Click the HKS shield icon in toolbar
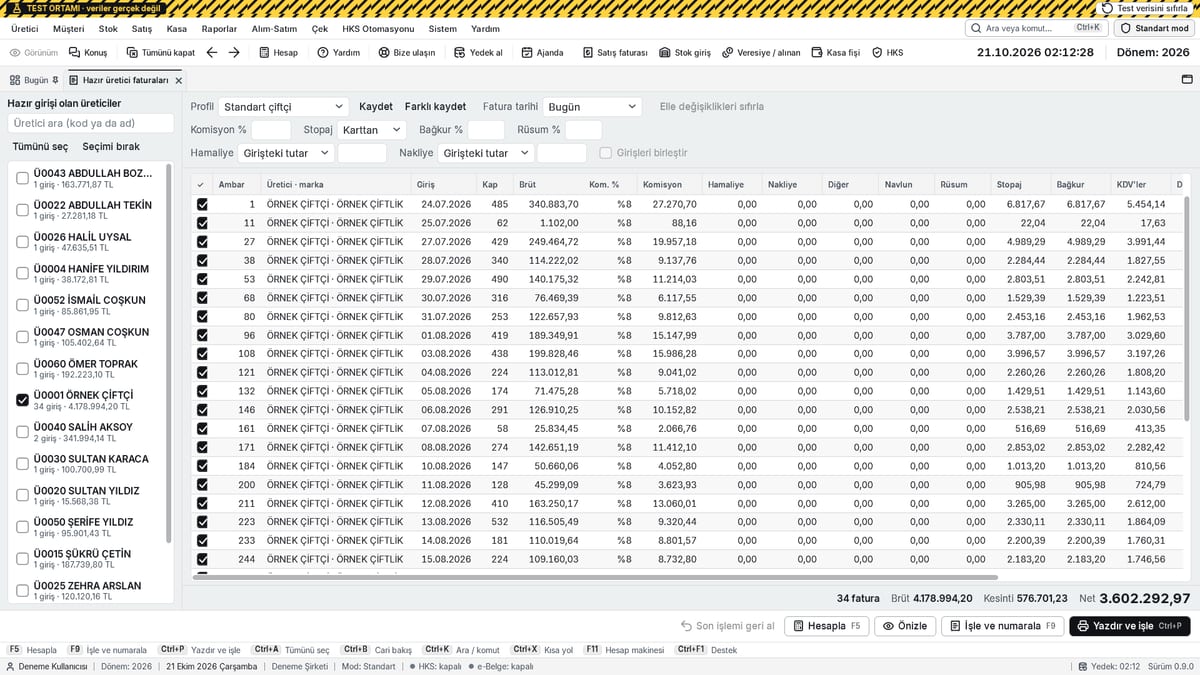 tap(877, 52)
